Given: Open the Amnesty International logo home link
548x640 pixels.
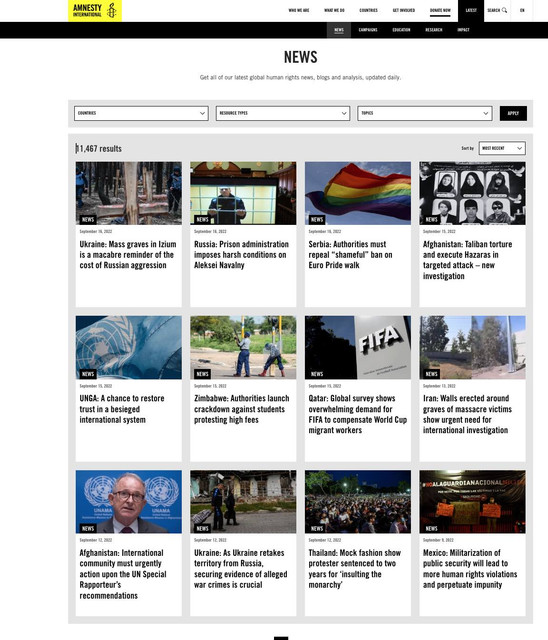Looking at the screenshot, I should tap(95, 11).
